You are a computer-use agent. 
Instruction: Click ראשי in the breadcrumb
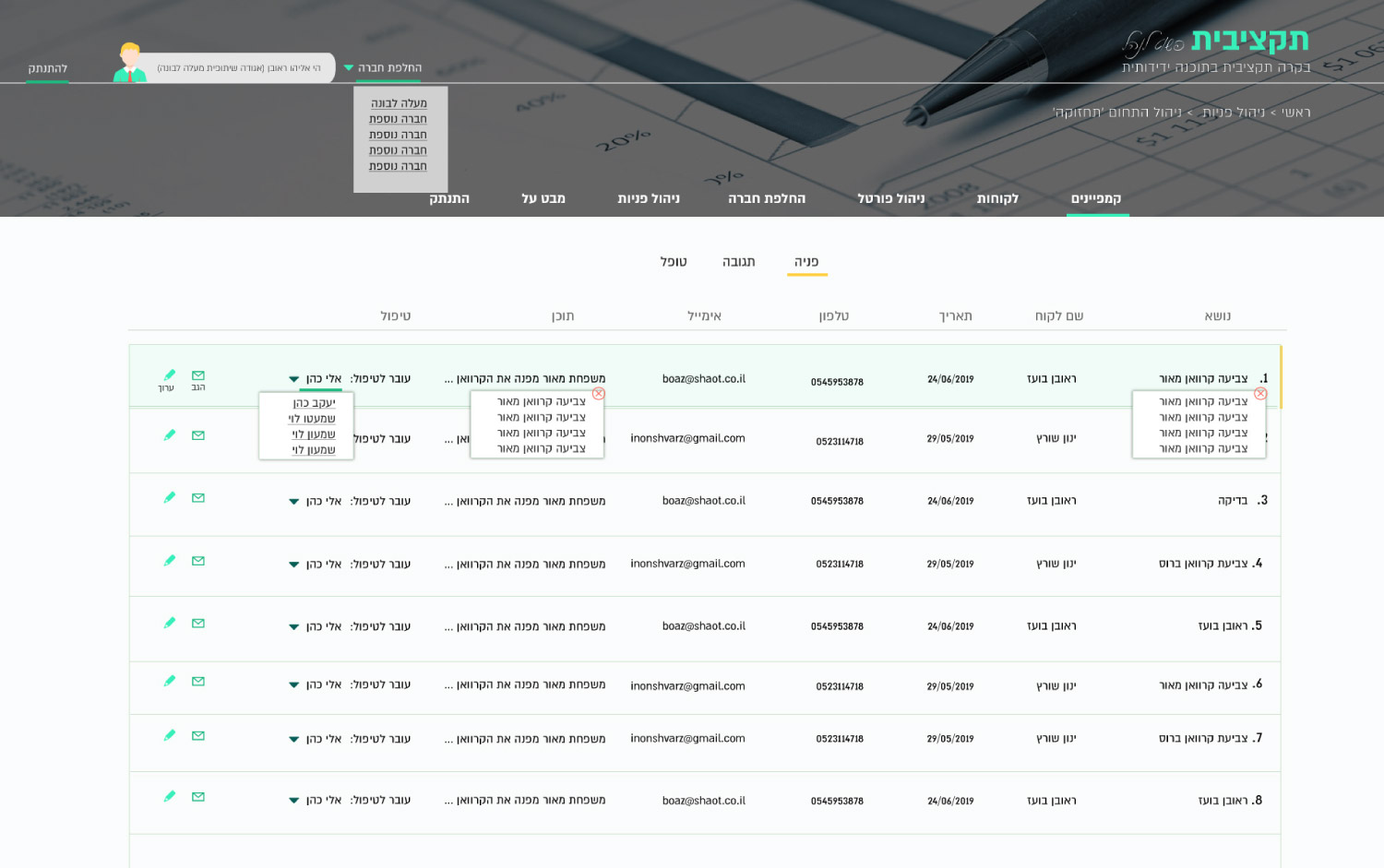[x=1296, y=113]
